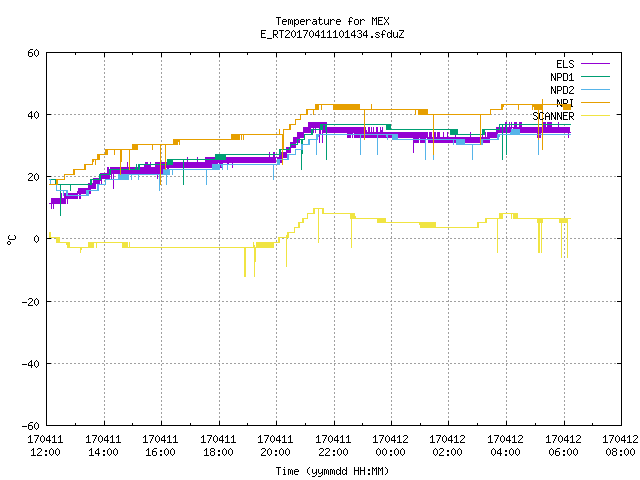The height and width of the screenshot is (480, 640).
Task: Click the x-axis tick label '170412 02:00'
Action: click(x=448, y=446)
